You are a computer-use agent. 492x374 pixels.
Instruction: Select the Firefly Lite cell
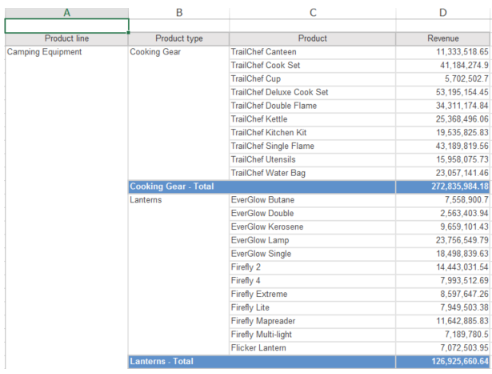(x=312, y=308)
